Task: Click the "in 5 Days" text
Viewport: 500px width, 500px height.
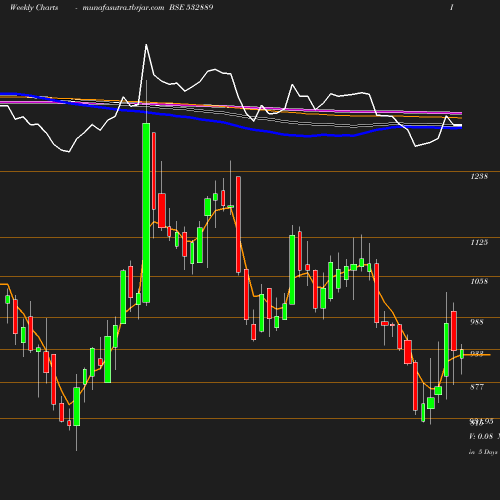Action: point(483,452)
